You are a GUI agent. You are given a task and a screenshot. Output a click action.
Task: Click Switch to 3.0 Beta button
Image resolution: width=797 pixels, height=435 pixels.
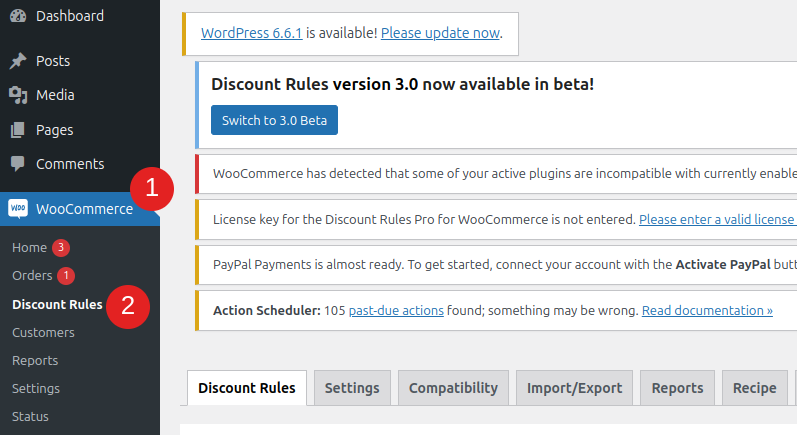click(x=274, y=120)
